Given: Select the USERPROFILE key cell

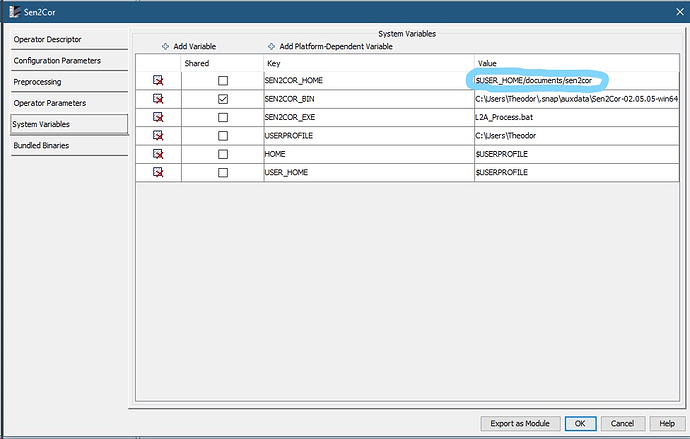Looking at the screenshot, I should tap(369, 135).
